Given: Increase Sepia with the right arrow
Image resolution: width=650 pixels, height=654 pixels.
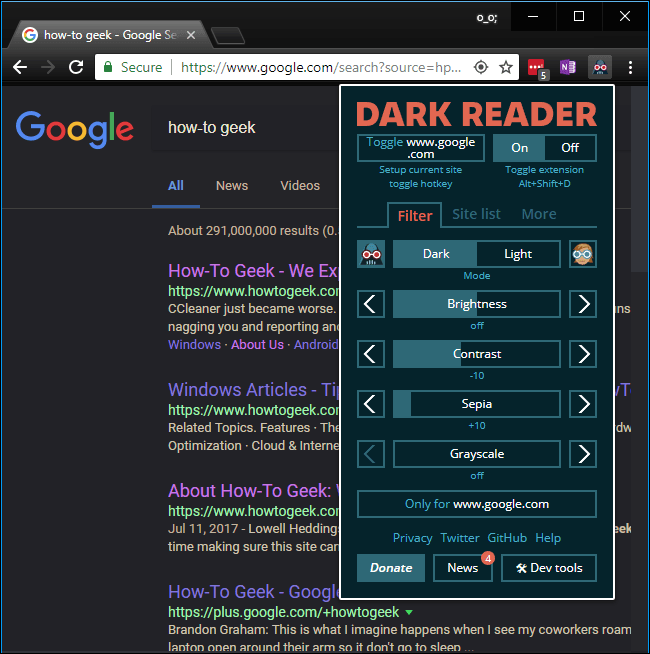Looking at the screenshot, I should [x=583, y=404].
